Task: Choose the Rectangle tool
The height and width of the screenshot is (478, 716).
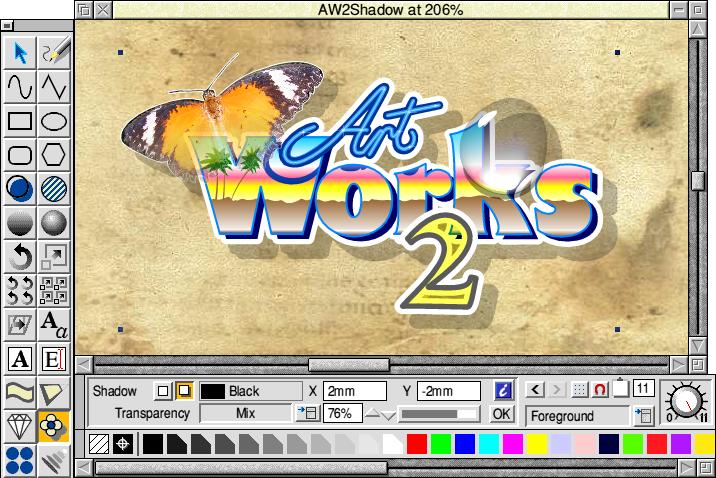Action: [x=20, y=121]
